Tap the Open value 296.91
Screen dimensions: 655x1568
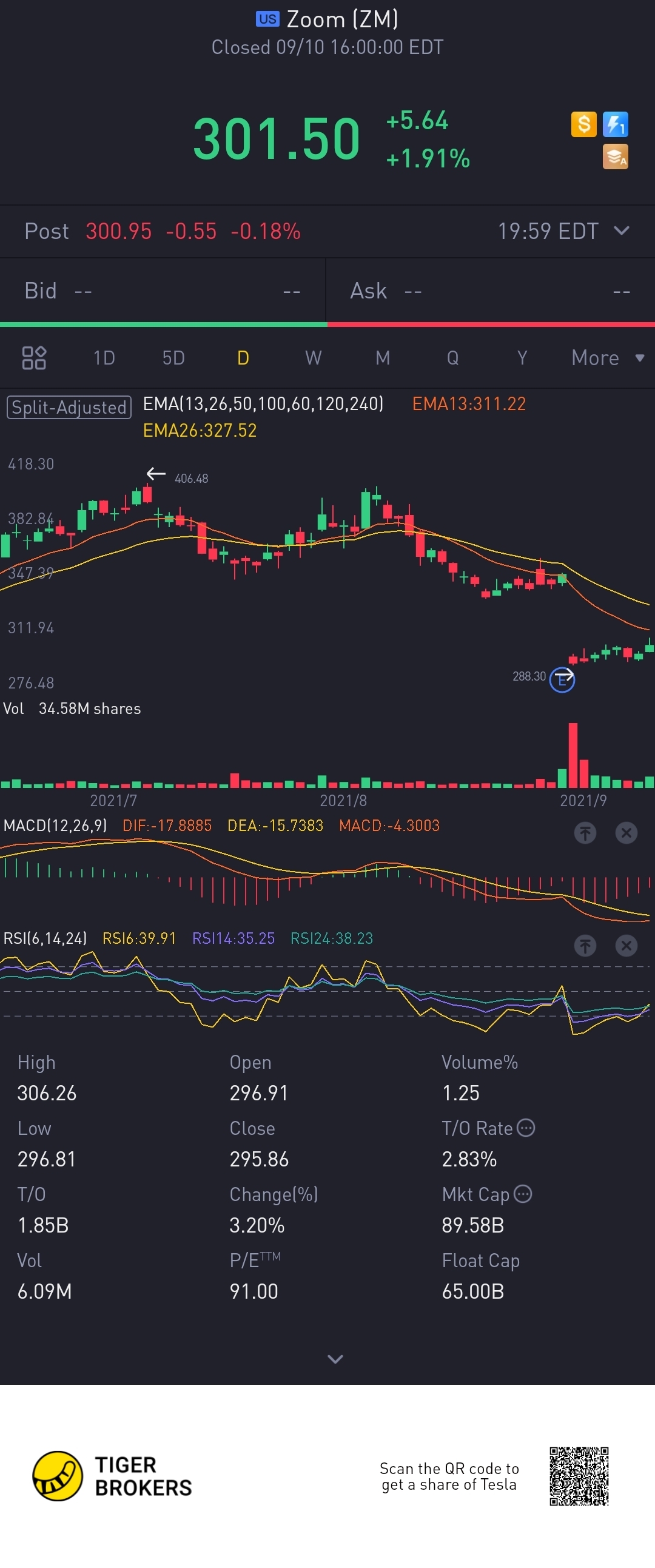(x=259, y=1093)
